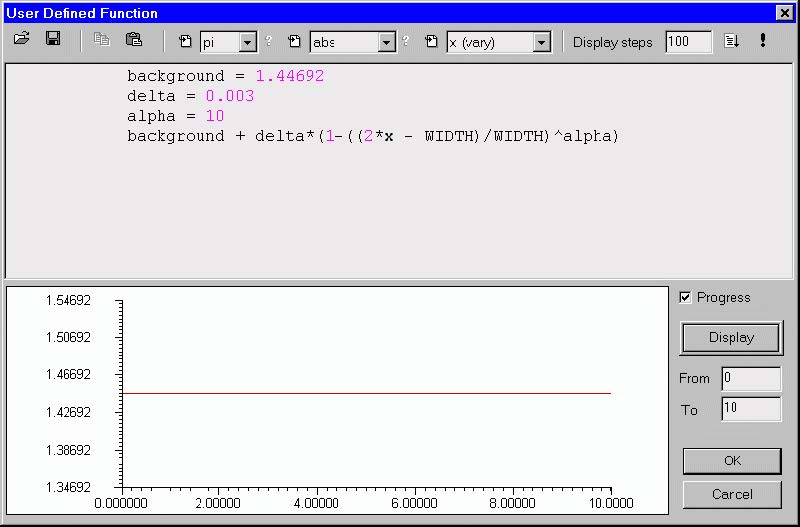The height and width of the screenshot is (527, 800).
Task: Confirm with the OK button
Action: pos(732,461)
